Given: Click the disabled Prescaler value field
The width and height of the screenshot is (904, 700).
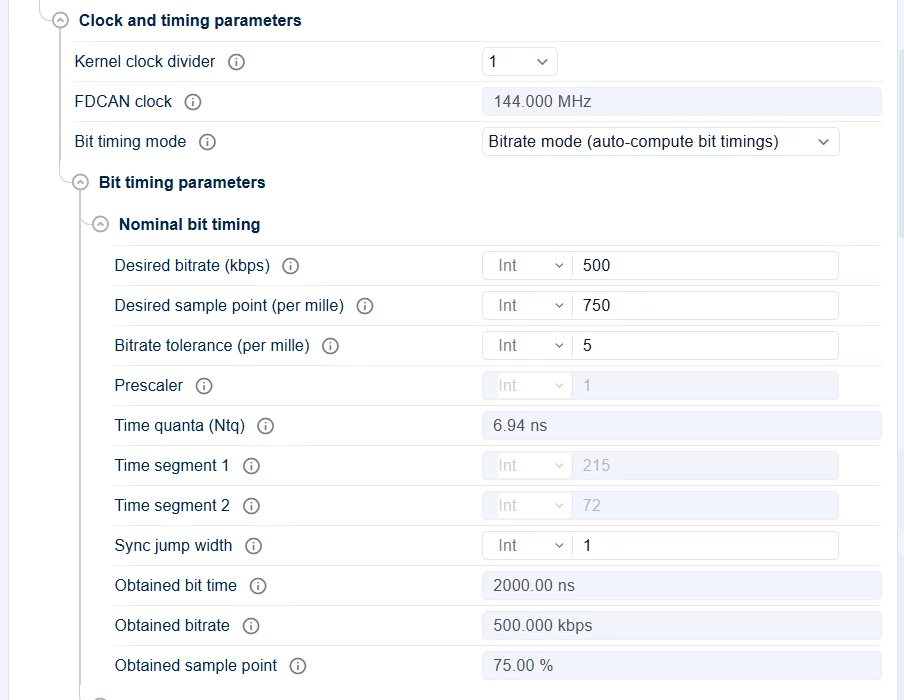Looking at the screenshot, I should click(705, 386).
